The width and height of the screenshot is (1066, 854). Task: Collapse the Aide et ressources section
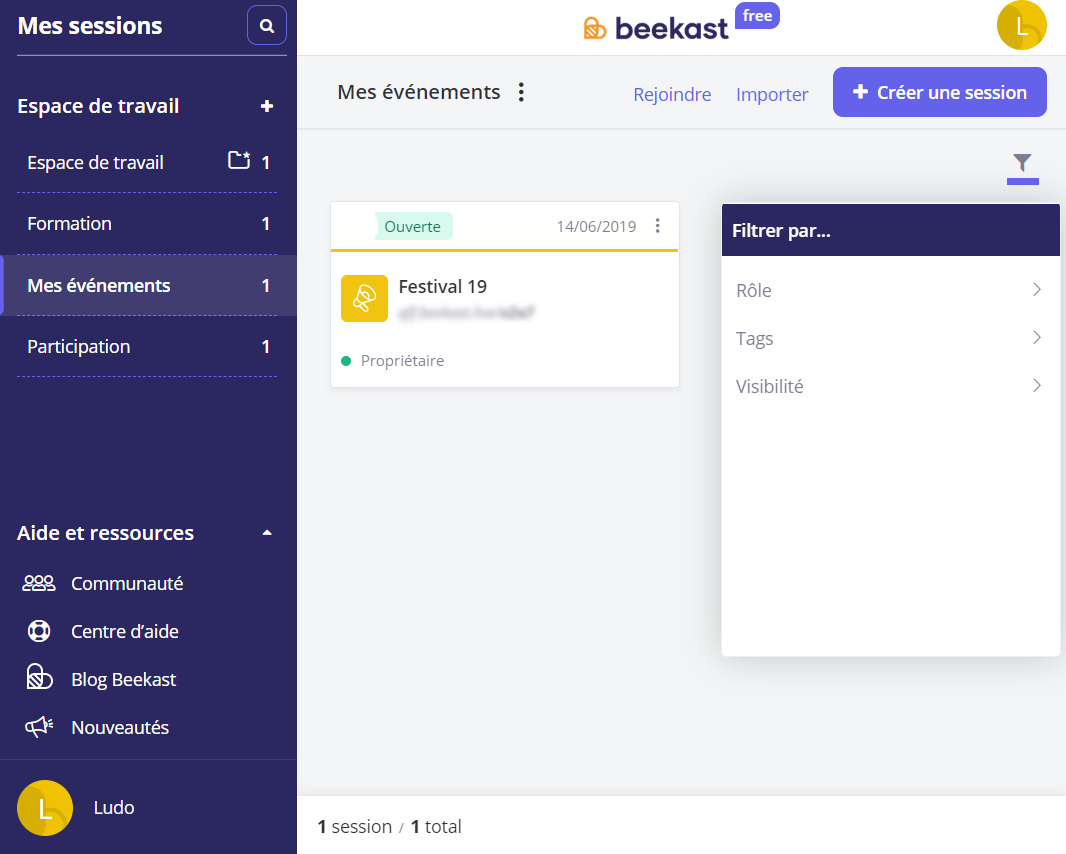click(267, 533)
